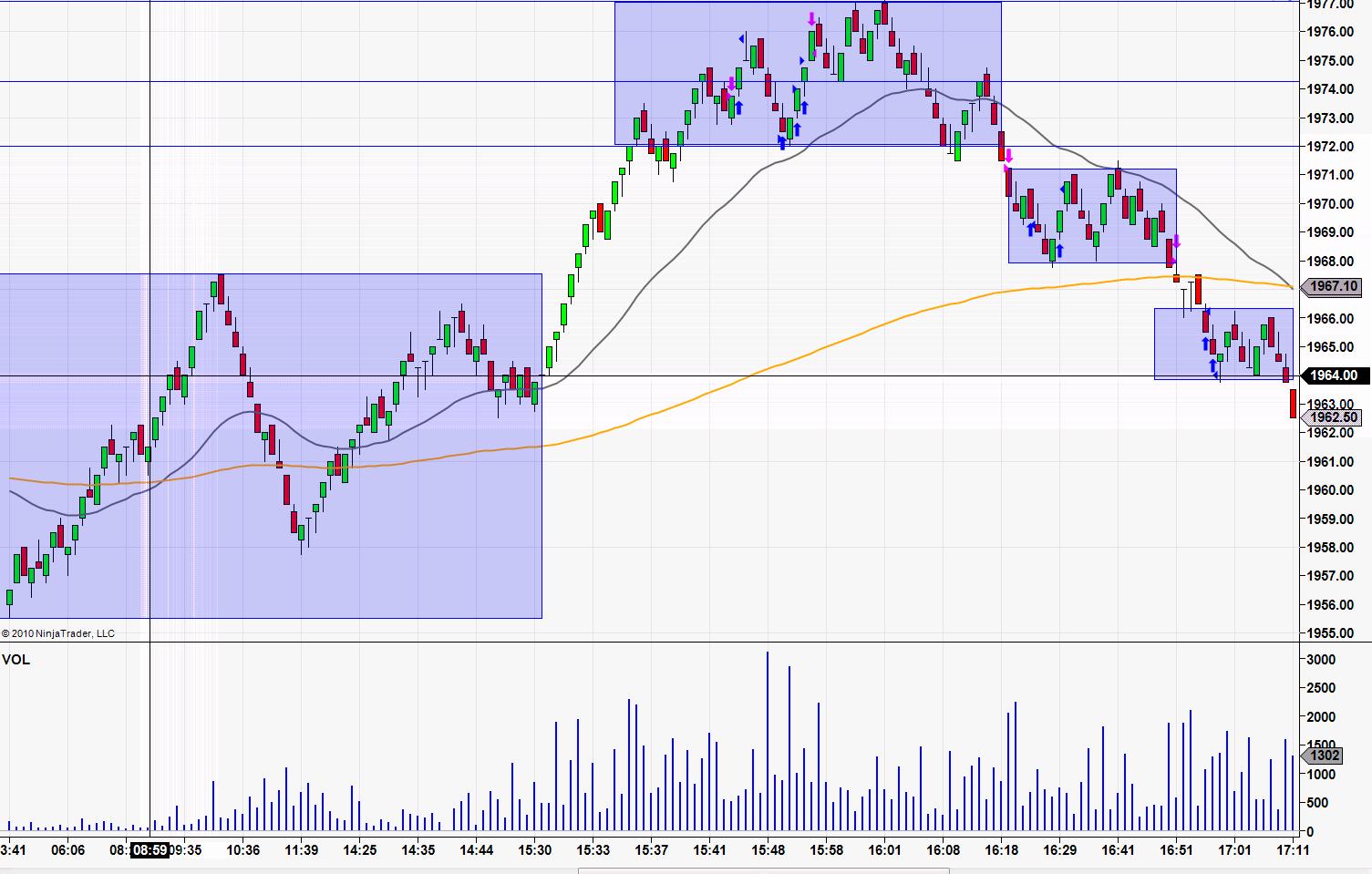This screenshot has width=1372, height=874.
Task: Click the 1976.00 price axis label
Action: coord(1330,32)
